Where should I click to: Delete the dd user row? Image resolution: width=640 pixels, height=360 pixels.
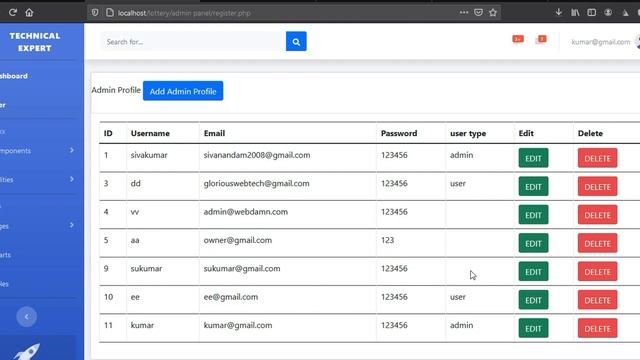[597, 187]
